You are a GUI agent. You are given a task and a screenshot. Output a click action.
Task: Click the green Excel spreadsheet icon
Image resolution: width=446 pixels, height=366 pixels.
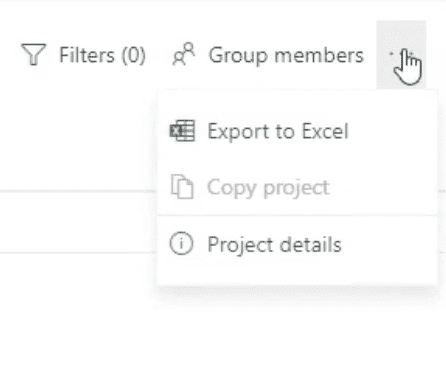(182, 131)
